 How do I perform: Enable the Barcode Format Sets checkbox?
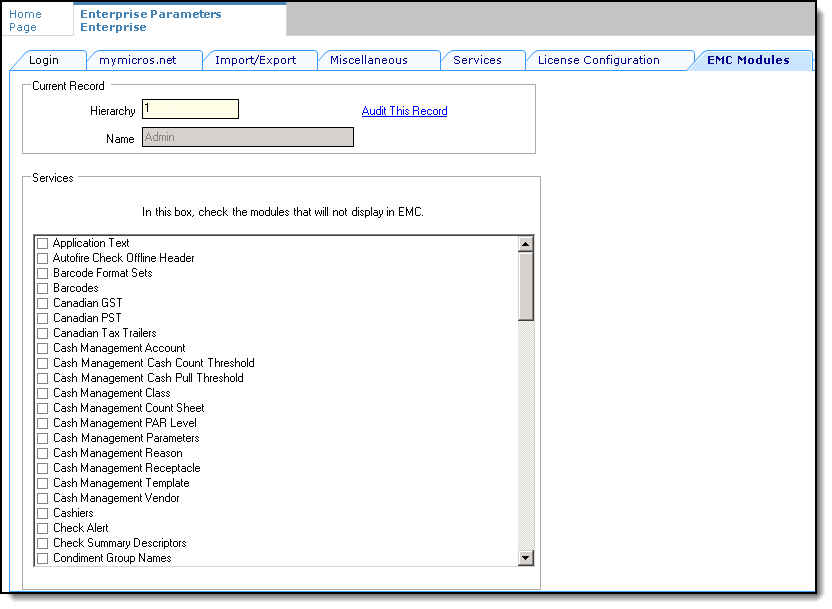42,273
